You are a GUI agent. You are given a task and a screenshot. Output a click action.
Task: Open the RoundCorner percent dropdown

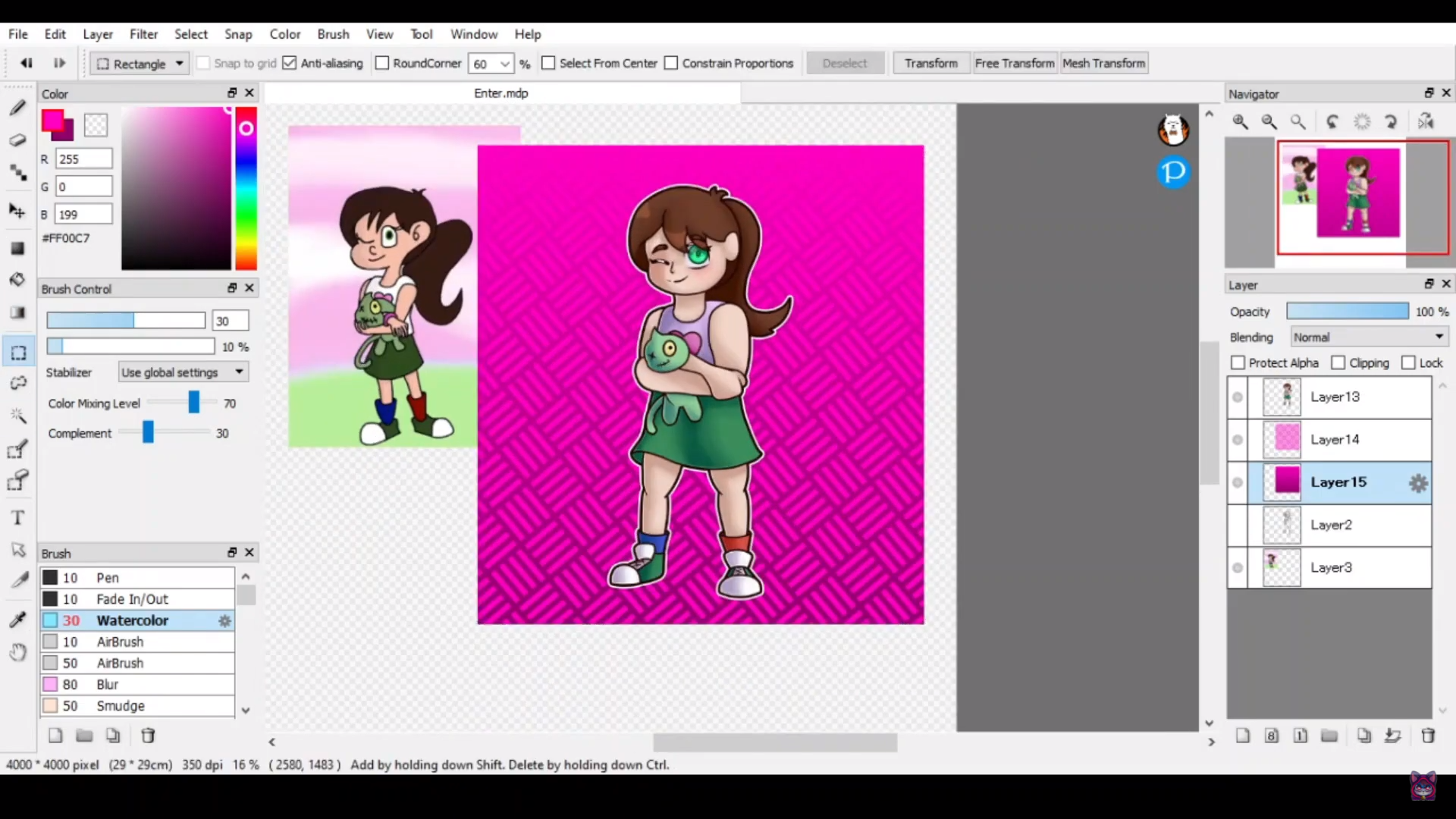pyautogui.click(x=505, y=64)
